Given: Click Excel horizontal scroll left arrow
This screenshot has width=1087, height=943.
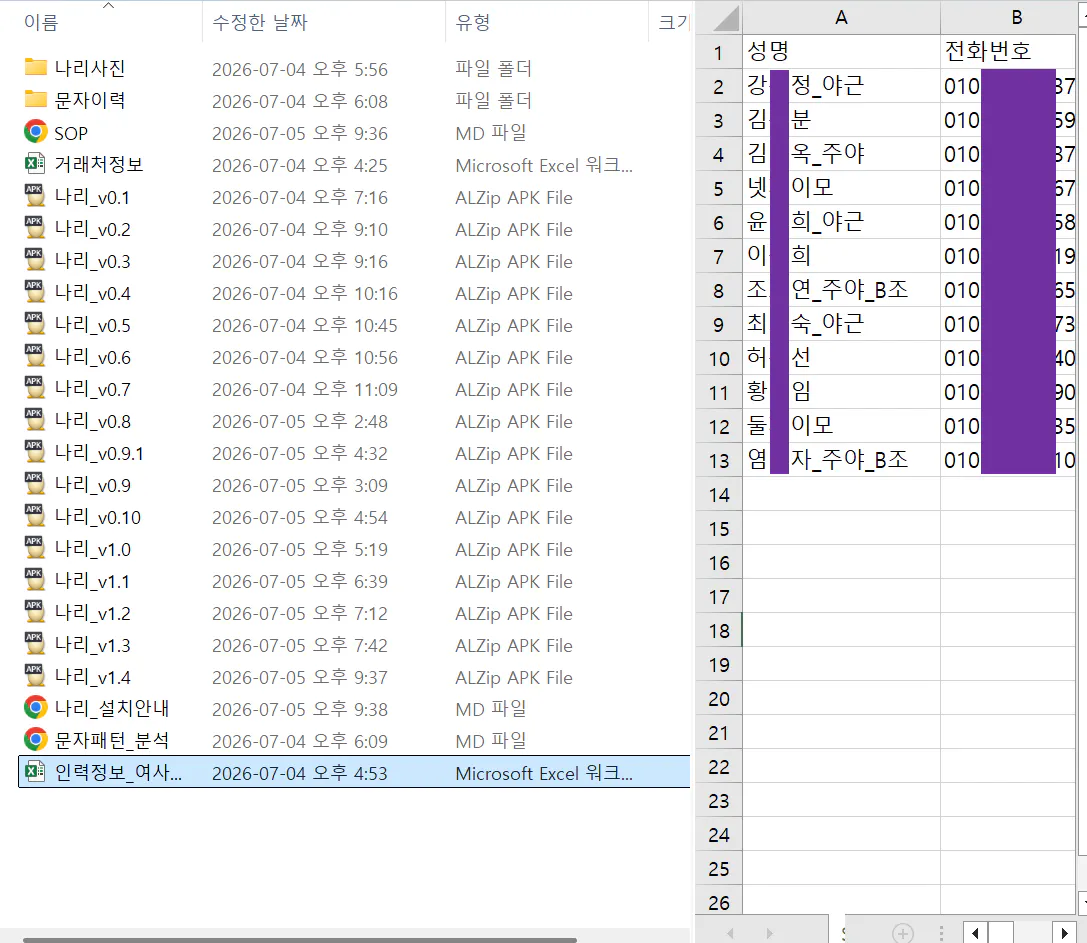Looking at the screenshot, I should coord(975,933).
